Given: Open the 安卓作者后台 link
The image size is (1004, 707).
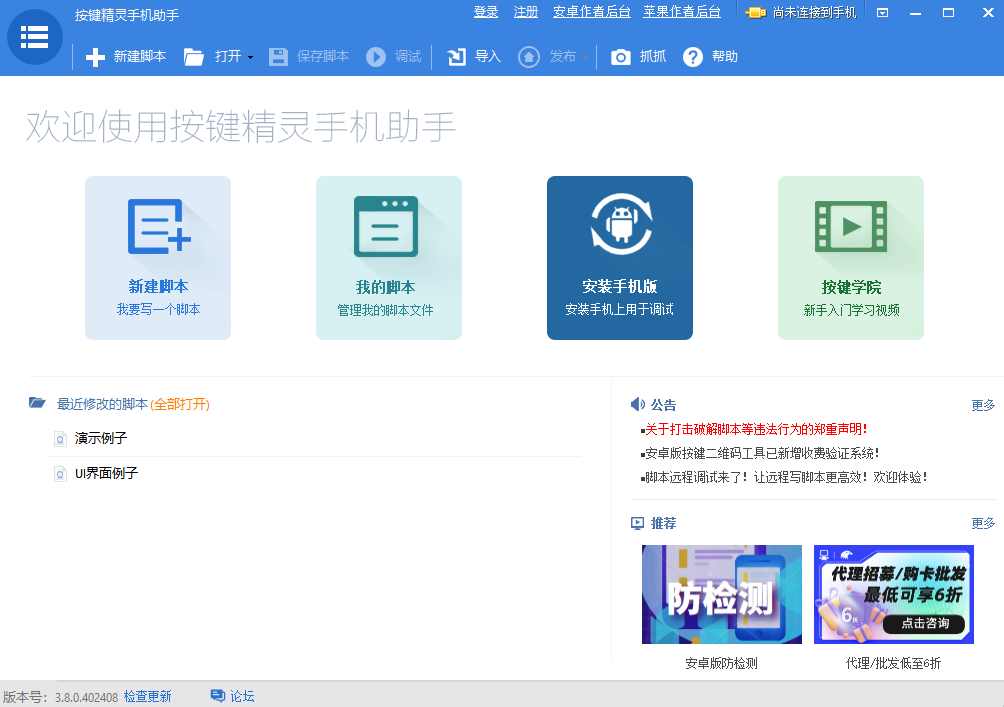Looking at the screenshot, I should pos(591,13).
